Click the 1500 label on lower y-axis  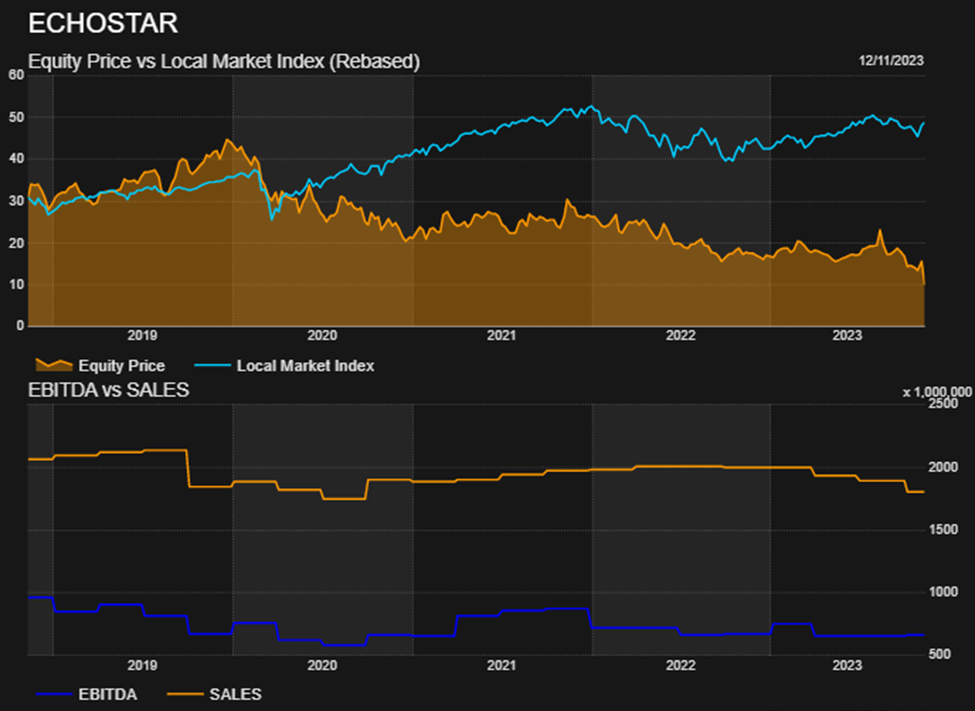pos(943,529)
